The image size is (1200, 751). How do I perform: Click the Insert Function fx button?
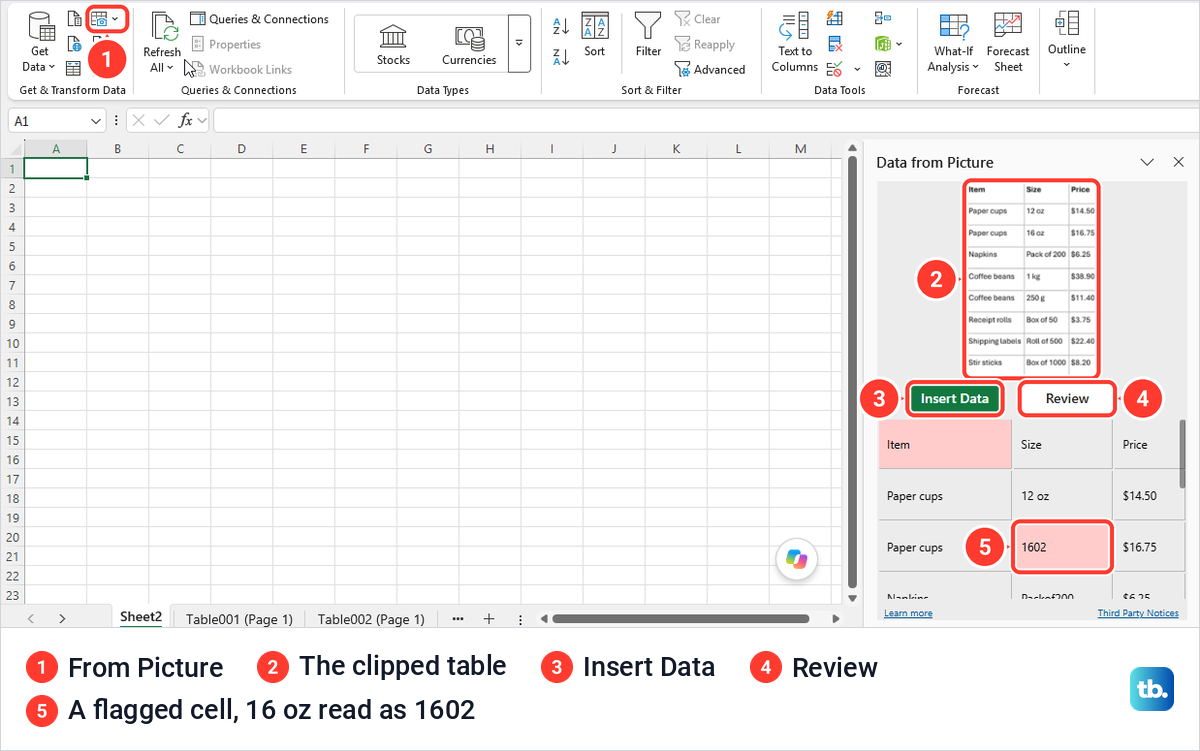tap(185, 121)
